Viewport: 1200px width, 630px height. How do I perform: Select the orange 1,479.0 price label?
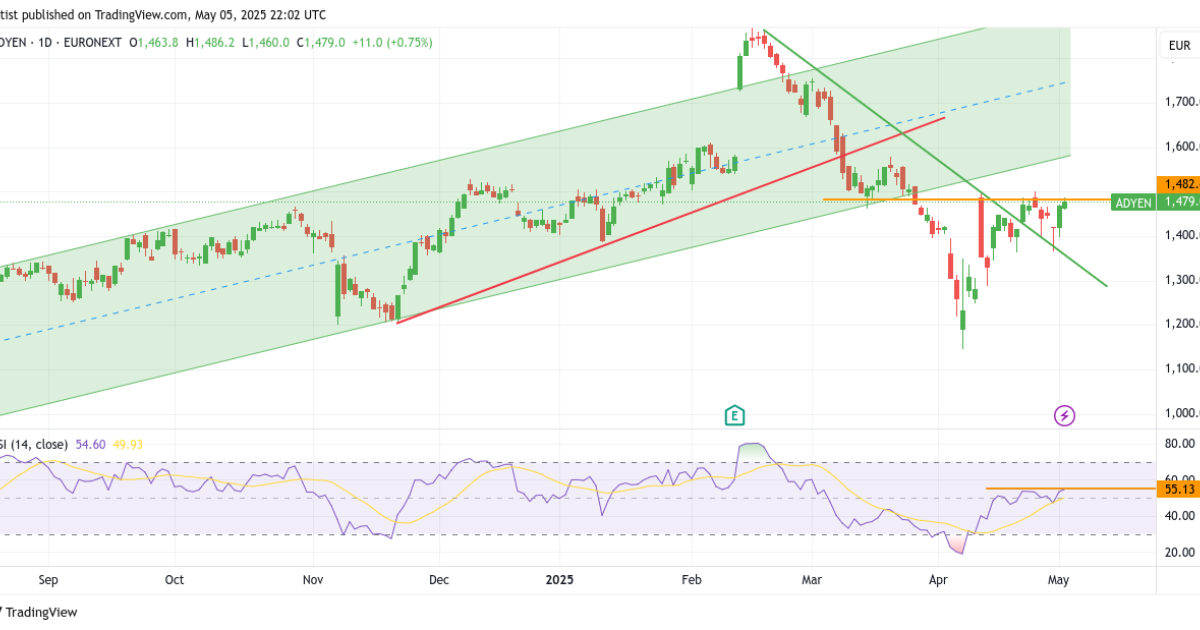pos(1179,202)
